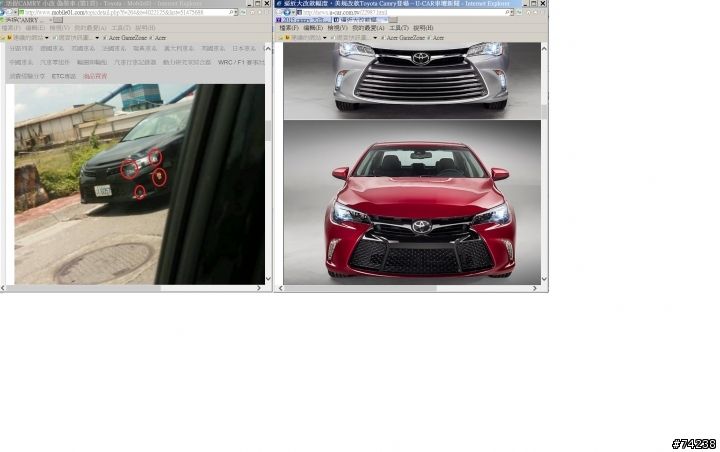Viewport: 720px width, 452px height.
Task: Open home page icon in Mobile01 window
Action: tap(252, 12)
